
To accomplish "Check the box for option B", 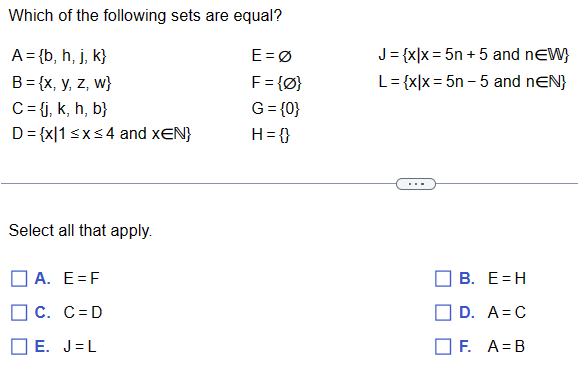I will [x=443, y=279].
